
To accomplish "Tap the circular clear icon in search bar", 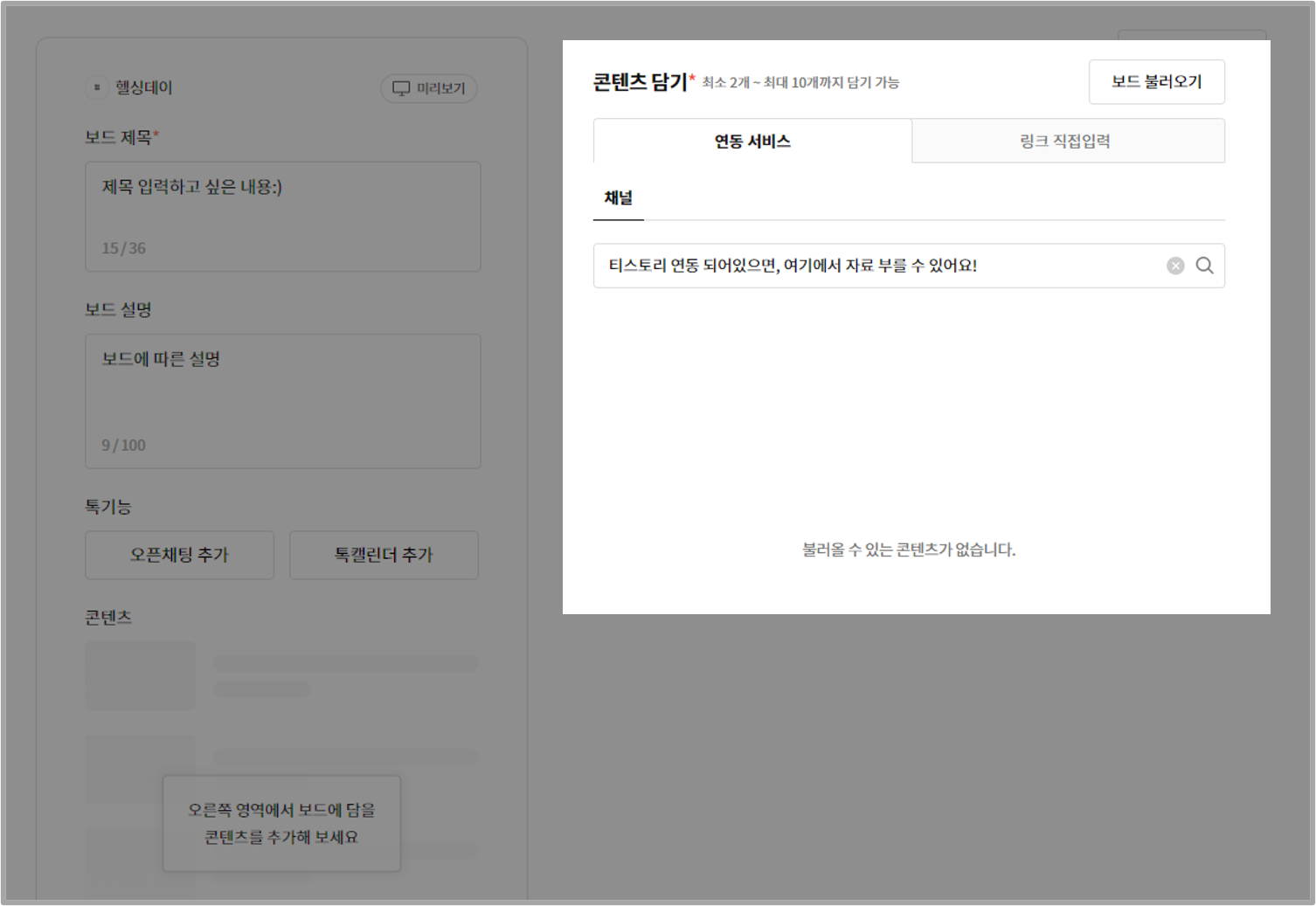I will [1174, 266].
